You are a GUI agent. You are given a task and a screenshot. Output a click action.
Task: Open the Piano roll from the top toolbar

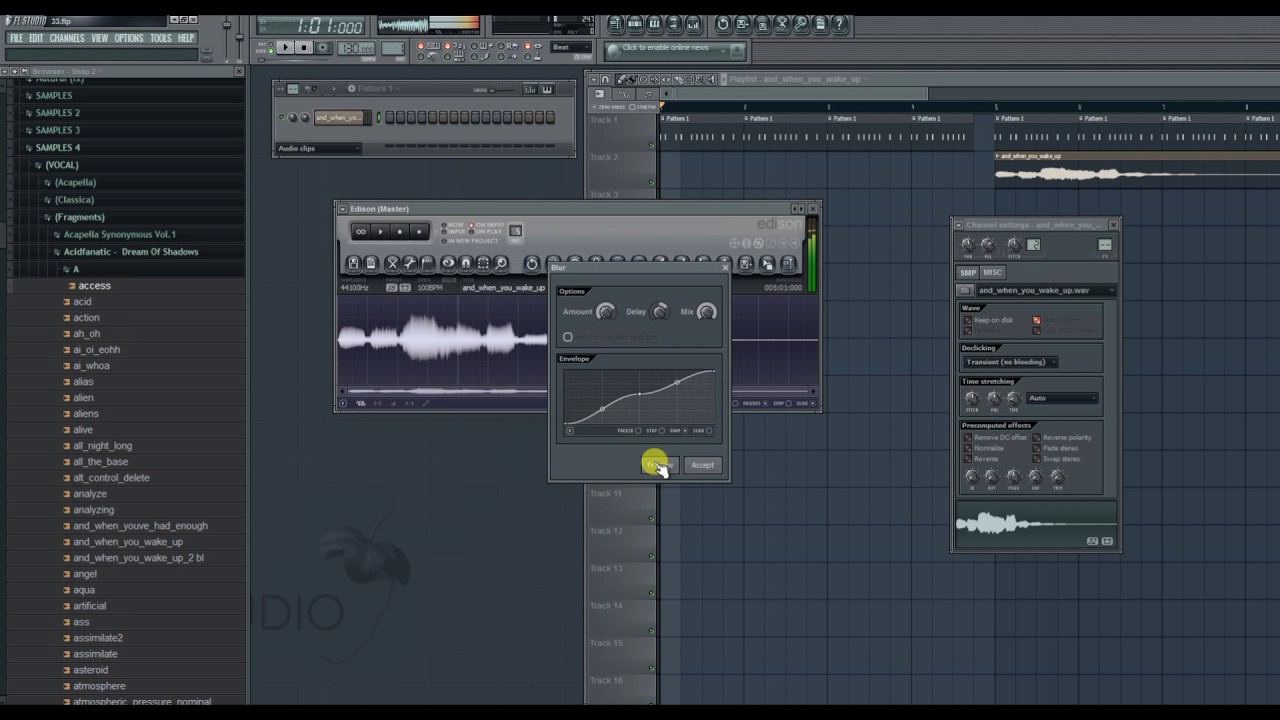tap(654, 24)
